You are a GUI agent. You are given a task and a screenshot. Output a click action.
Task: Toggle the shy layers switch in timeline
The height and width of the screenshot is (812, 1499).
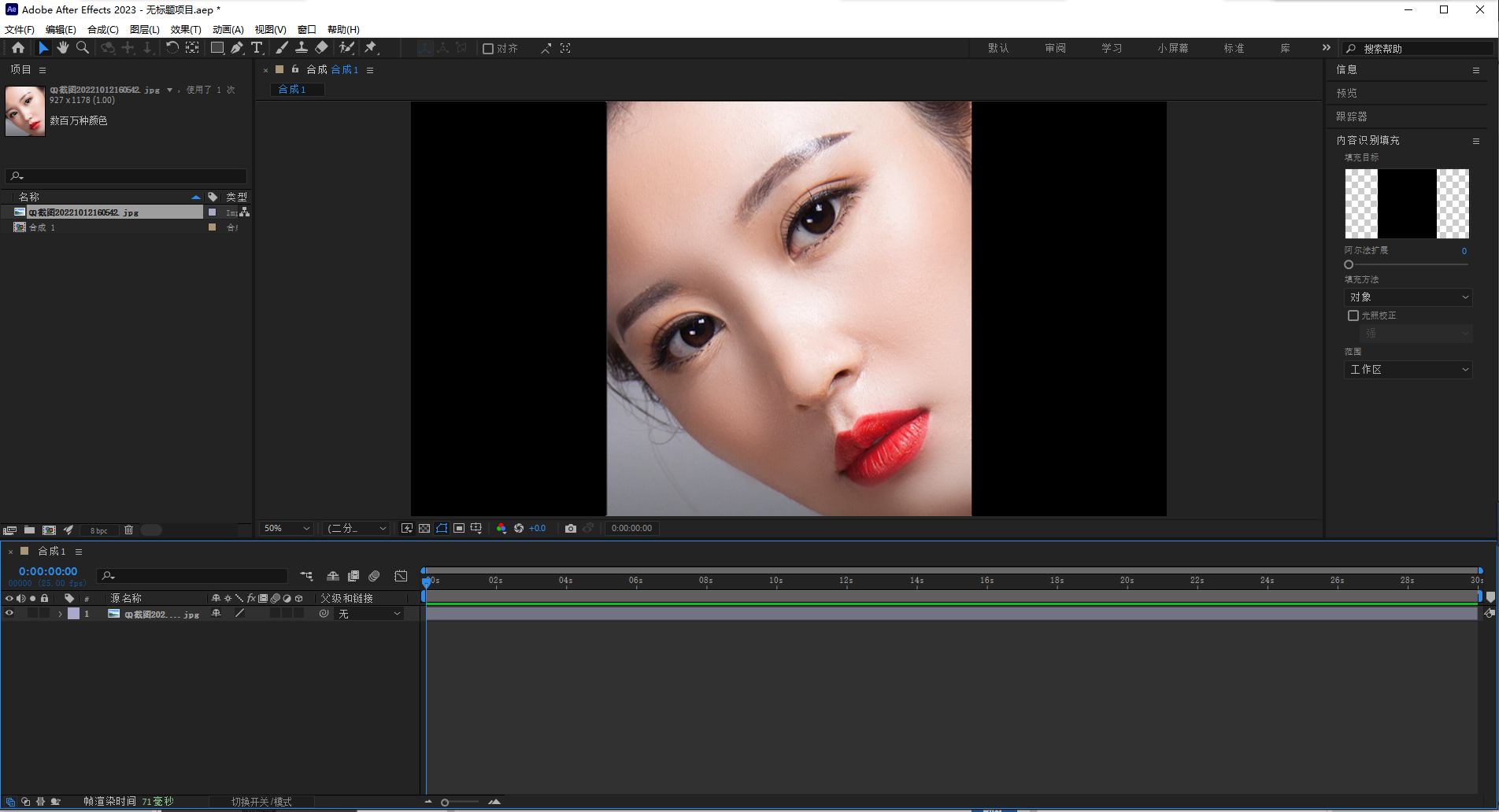[x=333, y=576]
